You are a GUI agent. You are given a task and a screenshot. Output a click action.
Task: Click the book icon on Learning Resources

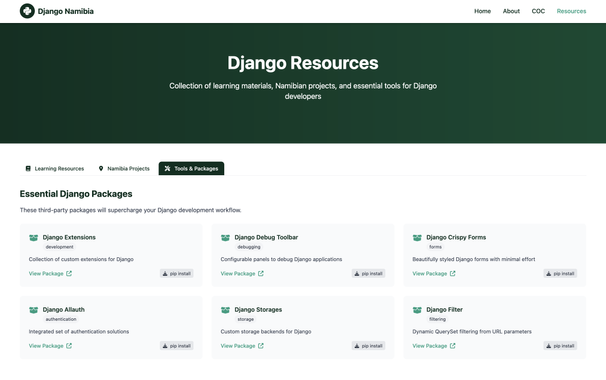(x=28, y=169)
